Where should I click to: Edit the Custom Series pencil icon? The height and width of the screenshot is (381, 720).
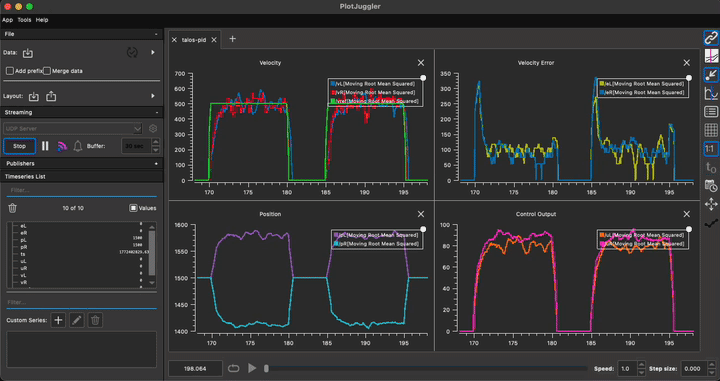click(77, 320)
